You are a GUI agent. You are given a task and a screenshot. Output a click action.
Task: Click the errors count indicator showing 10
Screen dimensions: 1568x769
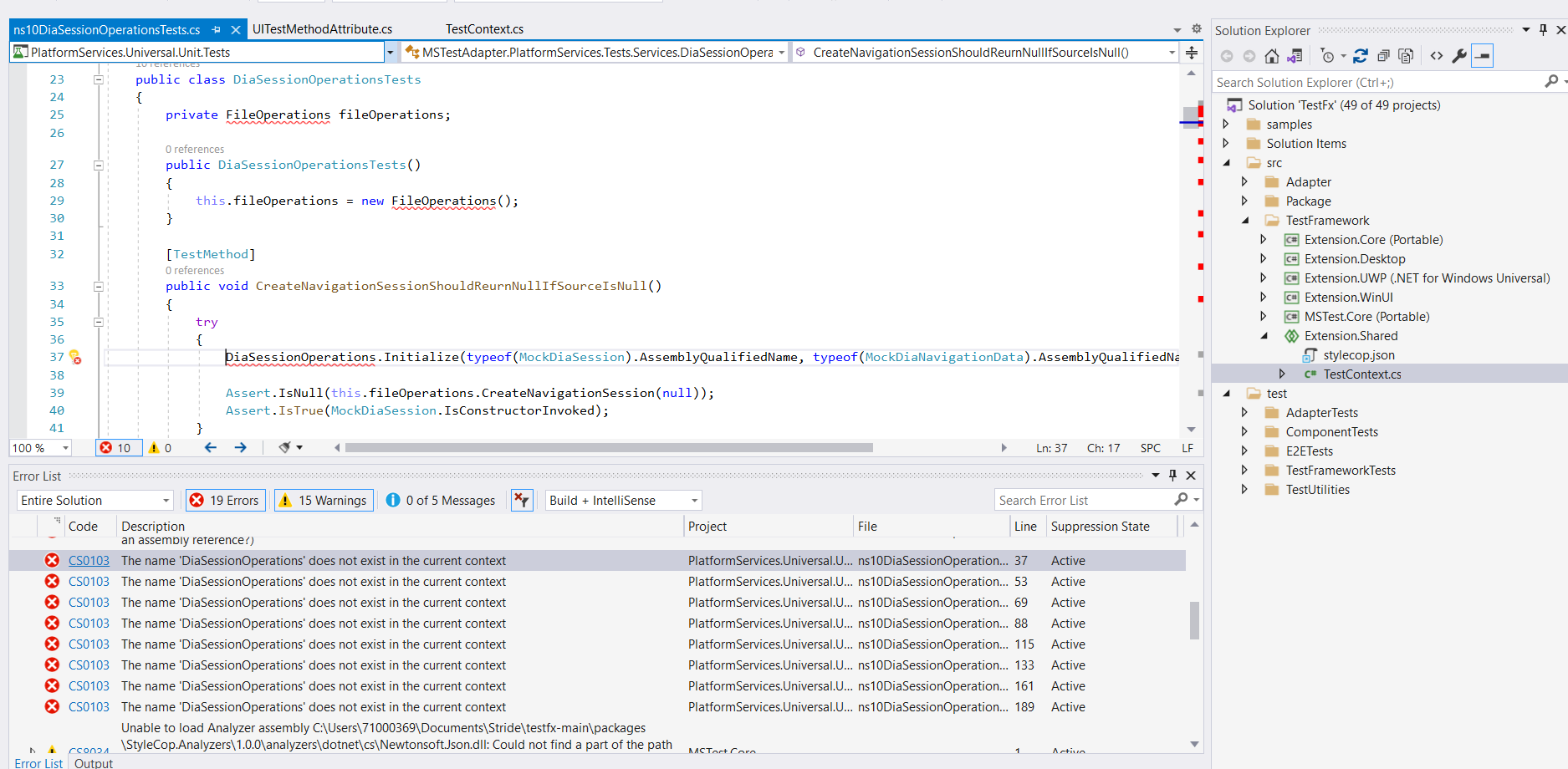tap(117, 448)
